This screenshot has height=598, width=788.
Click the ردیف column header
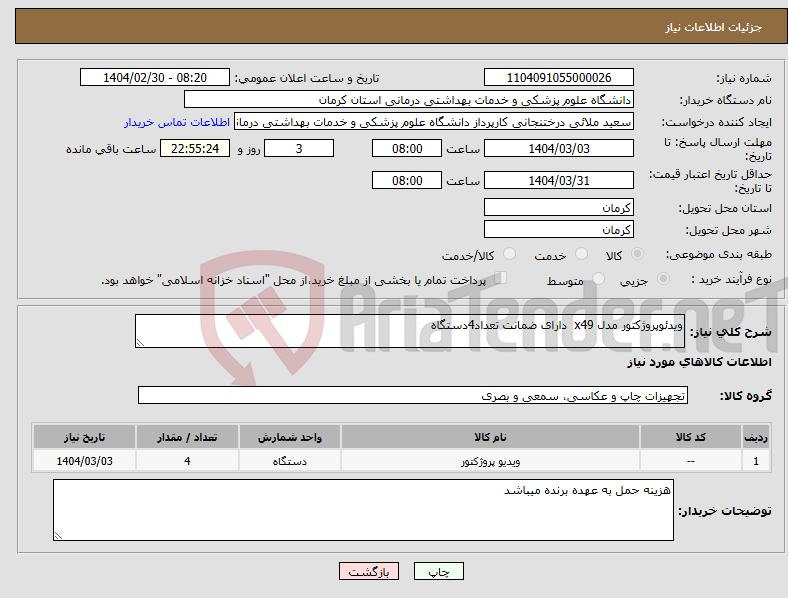click(756, 437)
